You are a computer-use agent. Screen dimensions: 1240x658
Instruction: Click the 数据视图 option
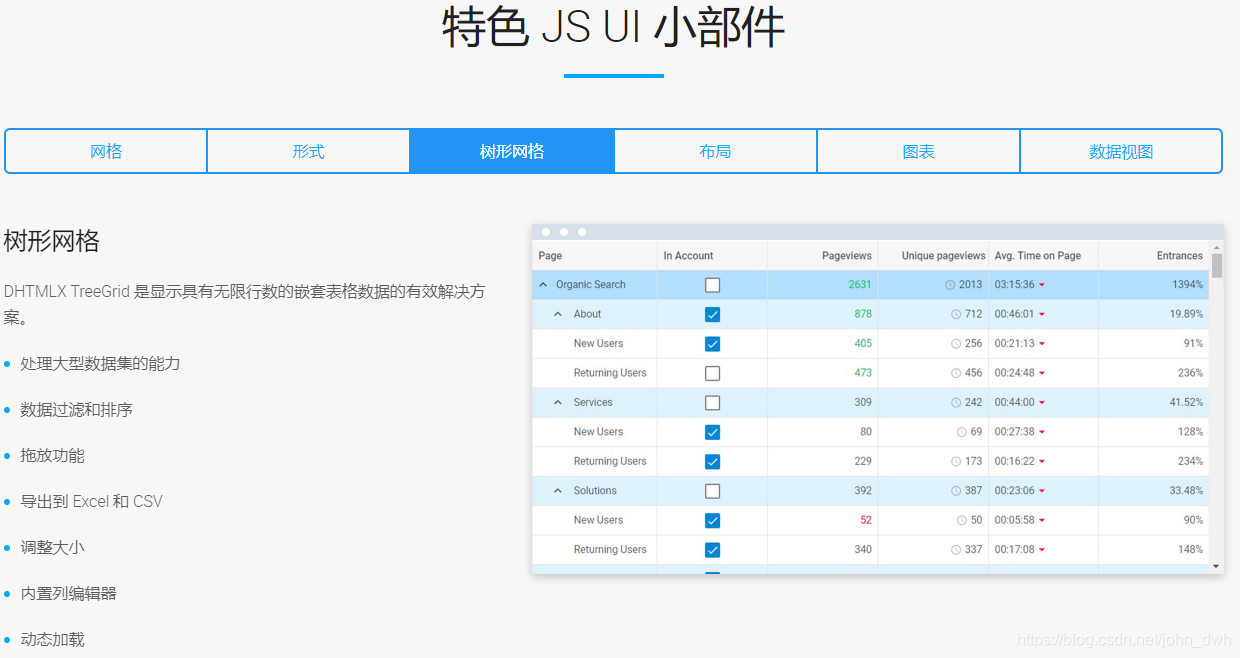click(x=1121, y=150)
